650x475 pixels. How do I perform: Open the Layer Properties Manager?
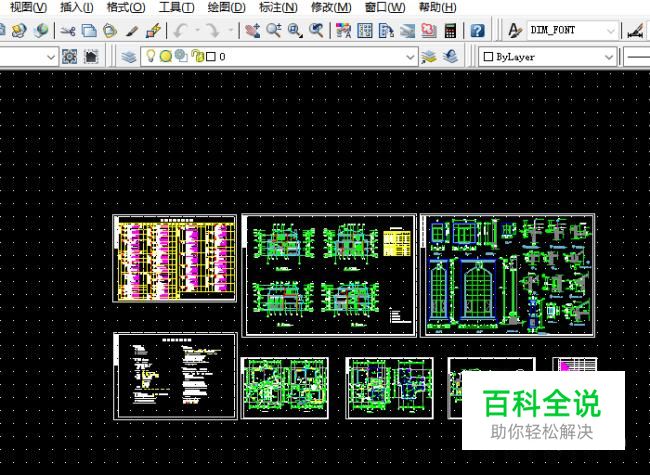[129, 57]
